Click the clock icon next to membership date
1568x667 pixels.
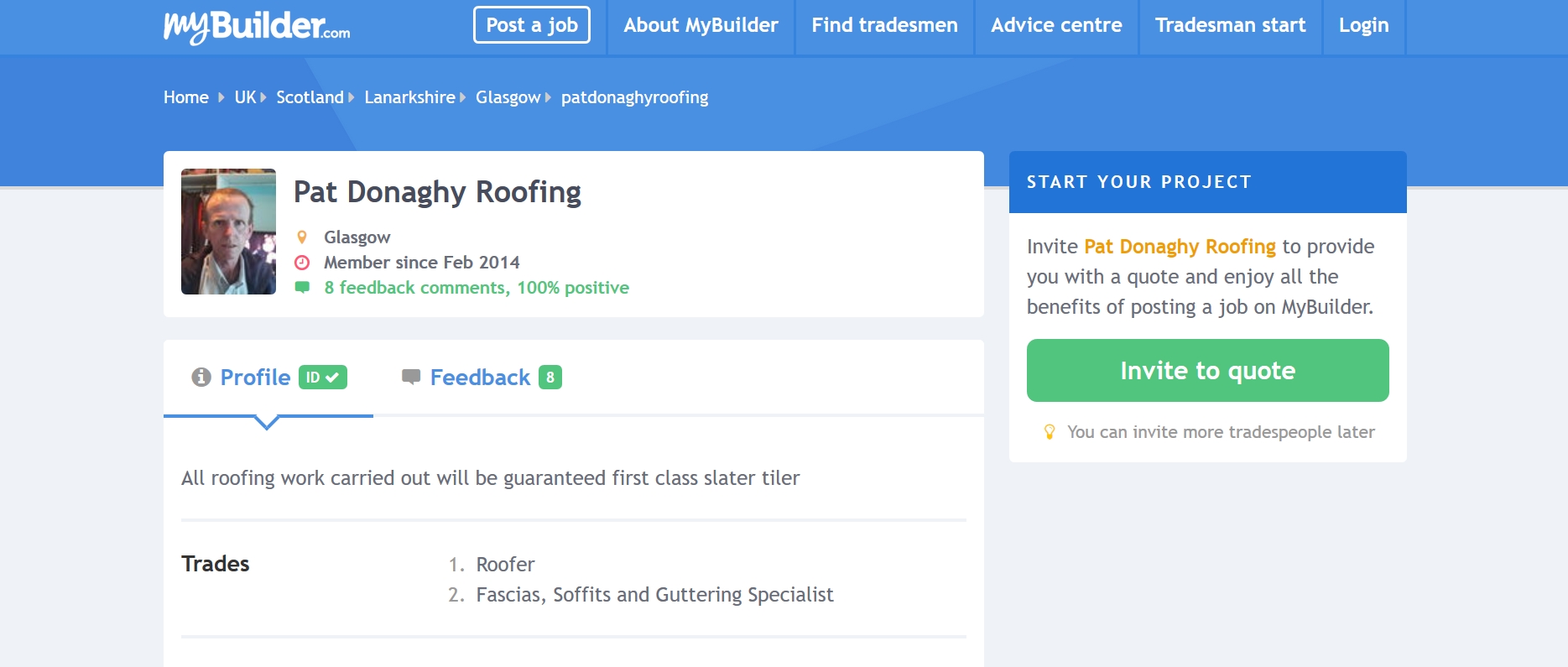click(x=302, y=262)
